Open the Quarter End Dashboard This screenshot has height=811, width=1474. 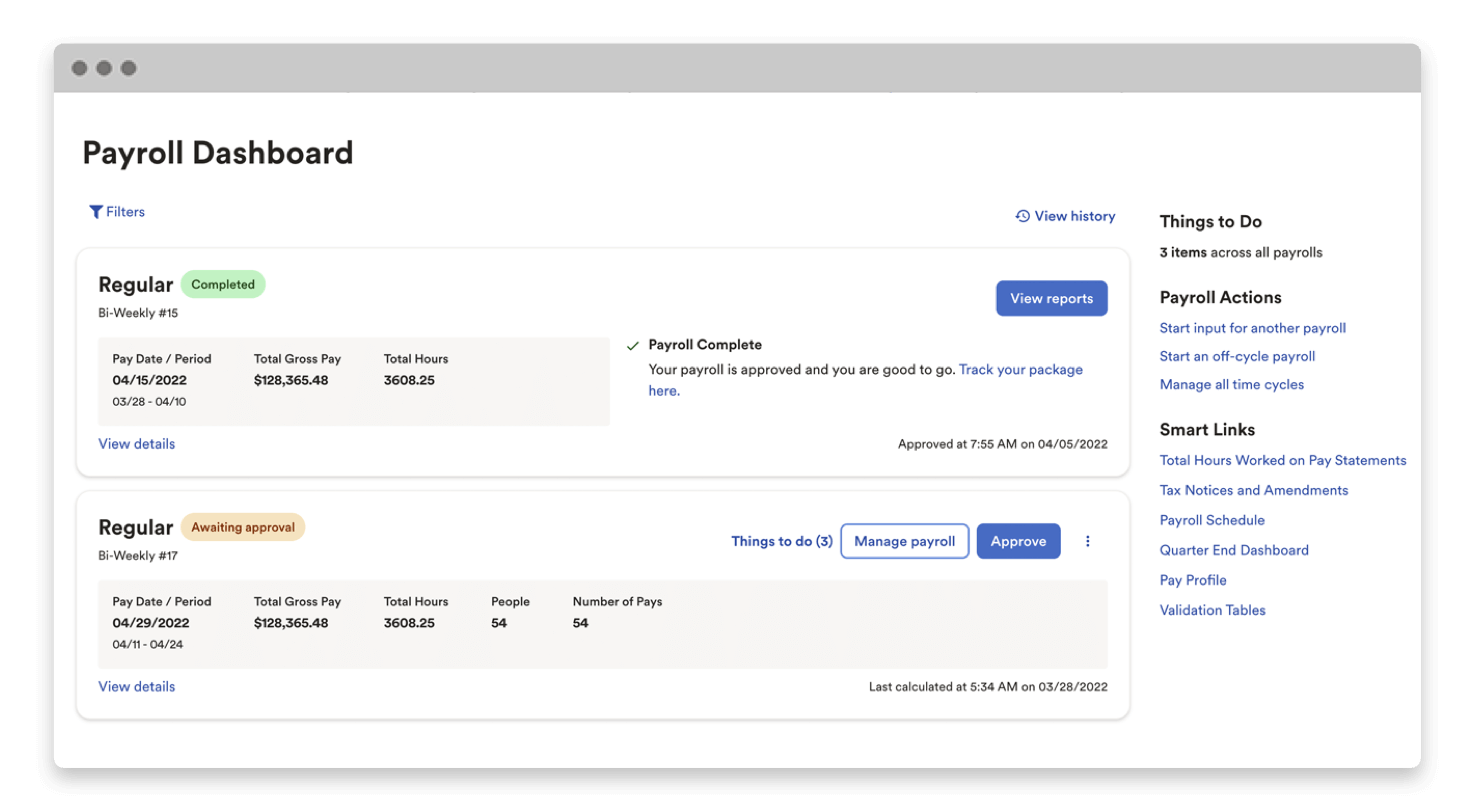[x=1234, y=550]
